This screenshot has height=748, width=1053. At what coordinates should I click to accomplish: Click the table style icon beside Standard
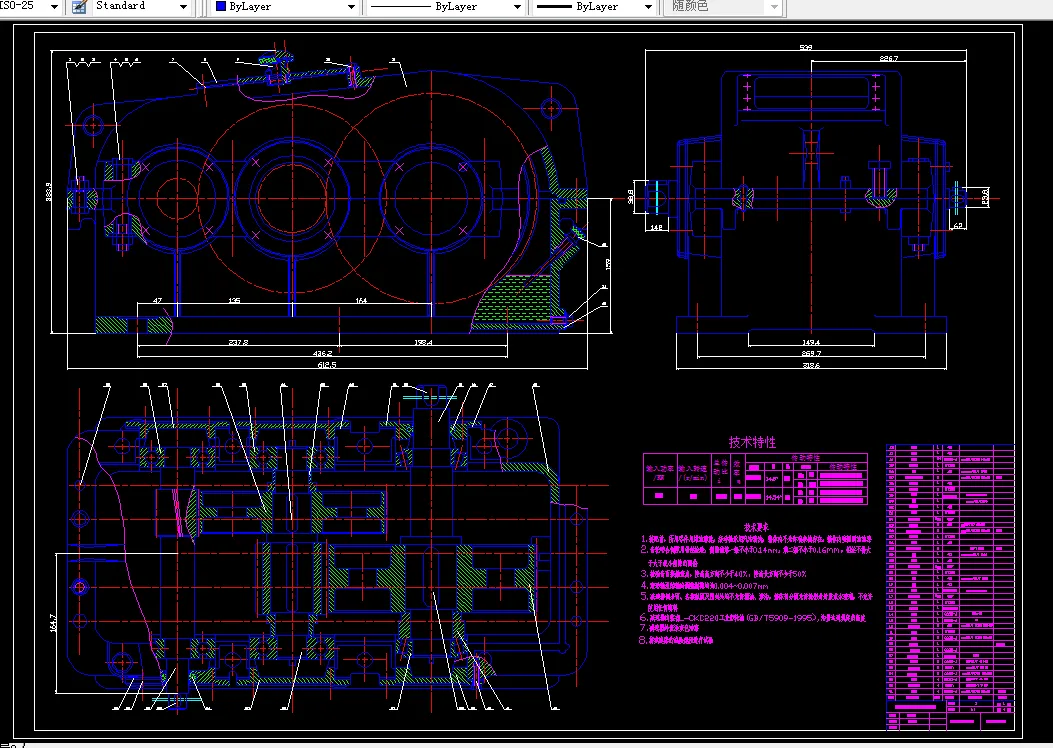pyautogui.click(x=80, y=6)
